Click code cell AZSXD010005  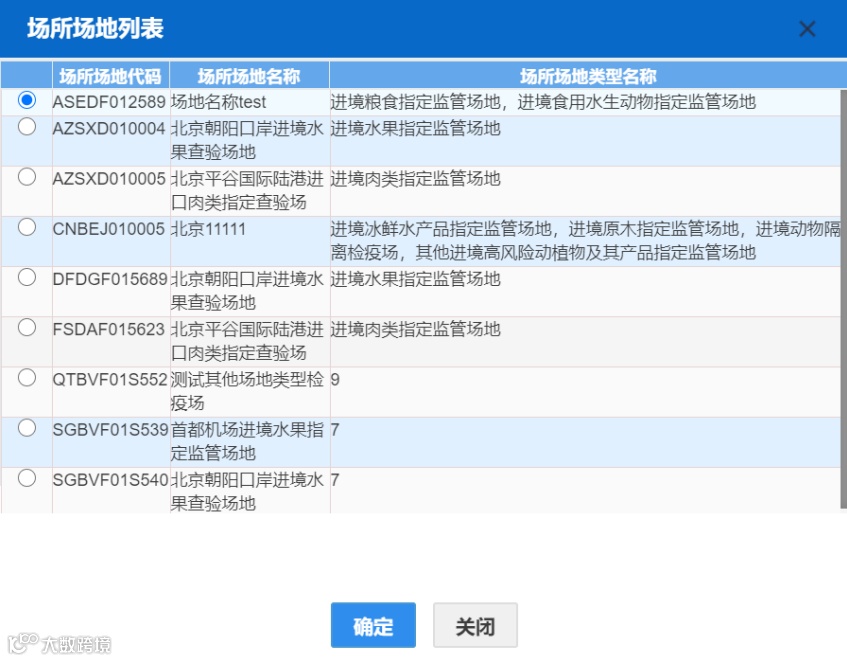point(111,191)
